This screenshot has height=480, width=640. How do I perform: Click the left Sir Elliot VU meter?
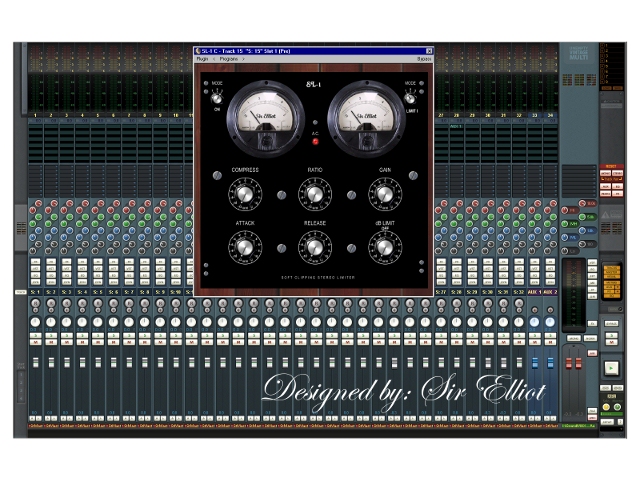click(x=266, y=119)
